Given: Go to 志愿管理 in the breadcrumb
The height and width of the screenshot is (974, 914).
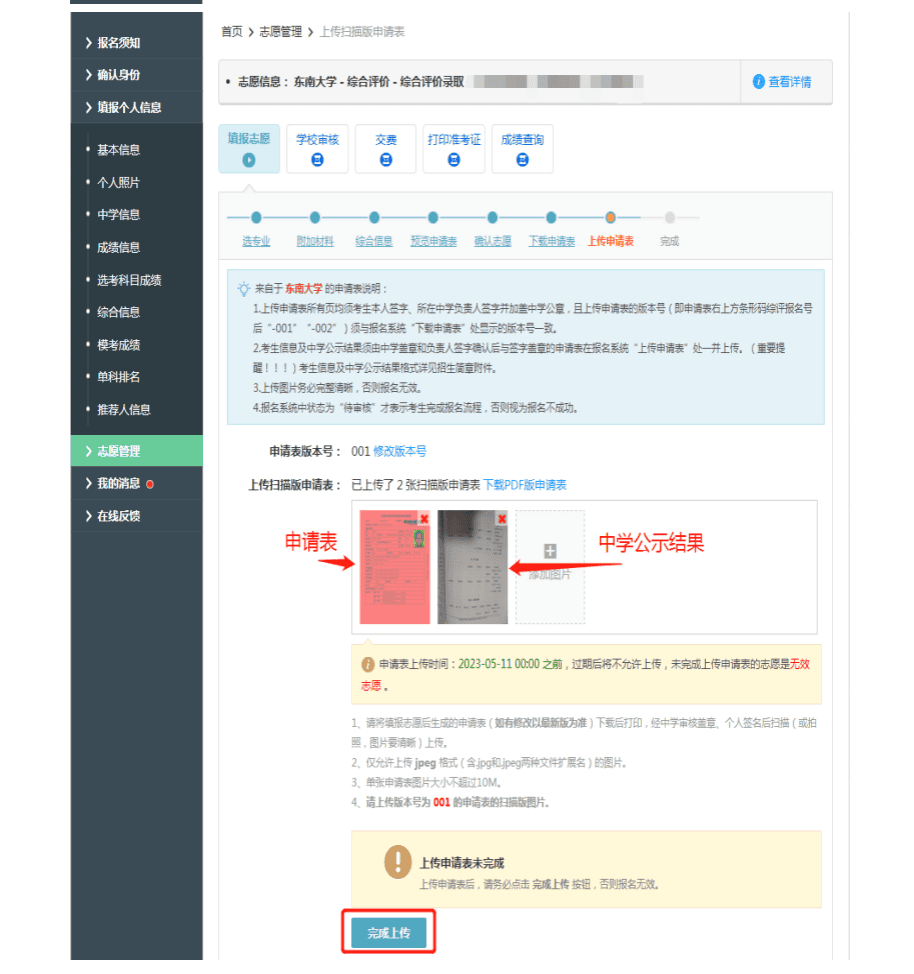Looking at the screenshot, I should (x=280, y=32).
